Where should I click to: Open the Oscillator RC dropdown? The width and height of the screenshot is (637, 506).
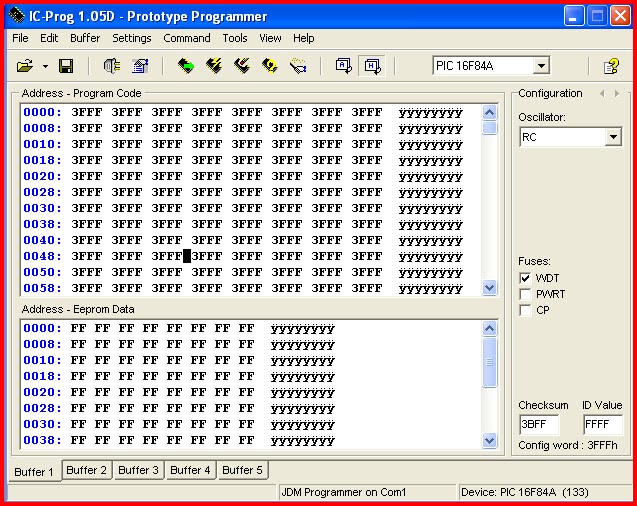click(x=613, y=137)
